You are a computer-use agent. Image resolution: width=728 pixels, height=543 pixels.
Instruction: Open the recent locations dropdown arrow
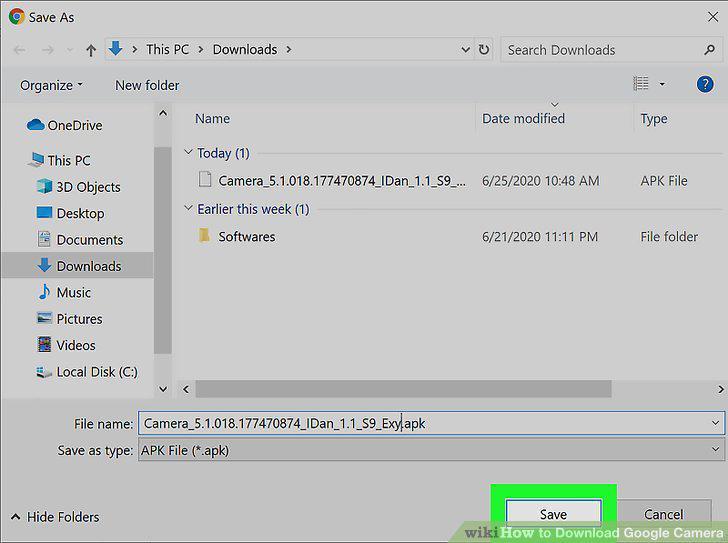coord(70,50)
